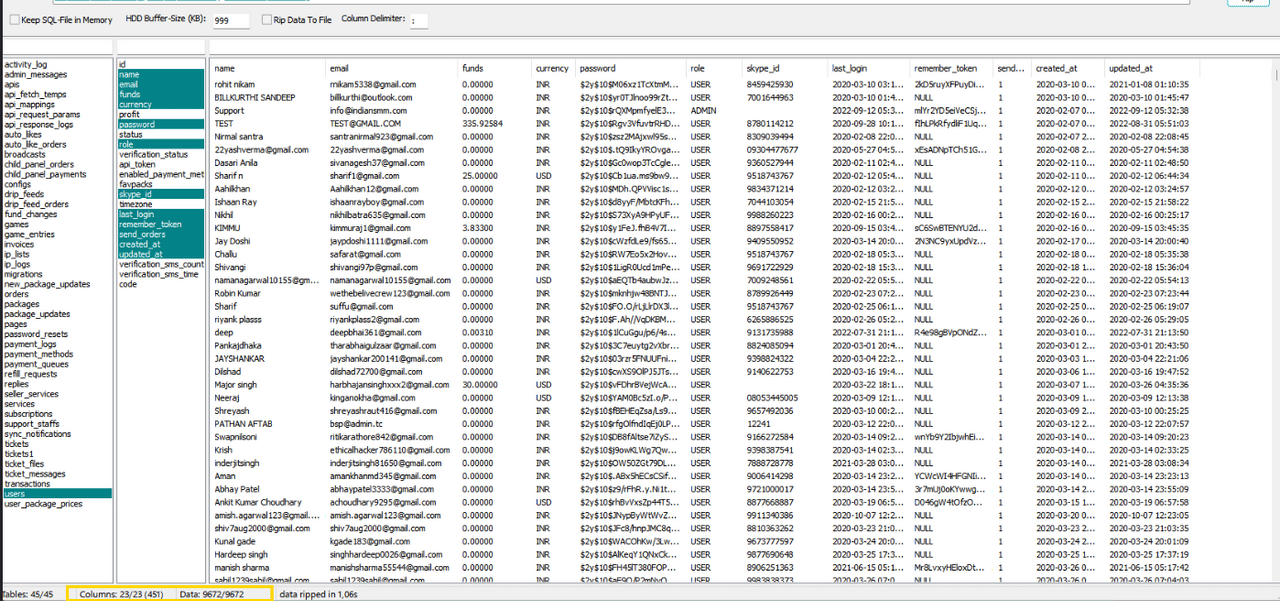Select the payment_methods table

tap(39, 354)
